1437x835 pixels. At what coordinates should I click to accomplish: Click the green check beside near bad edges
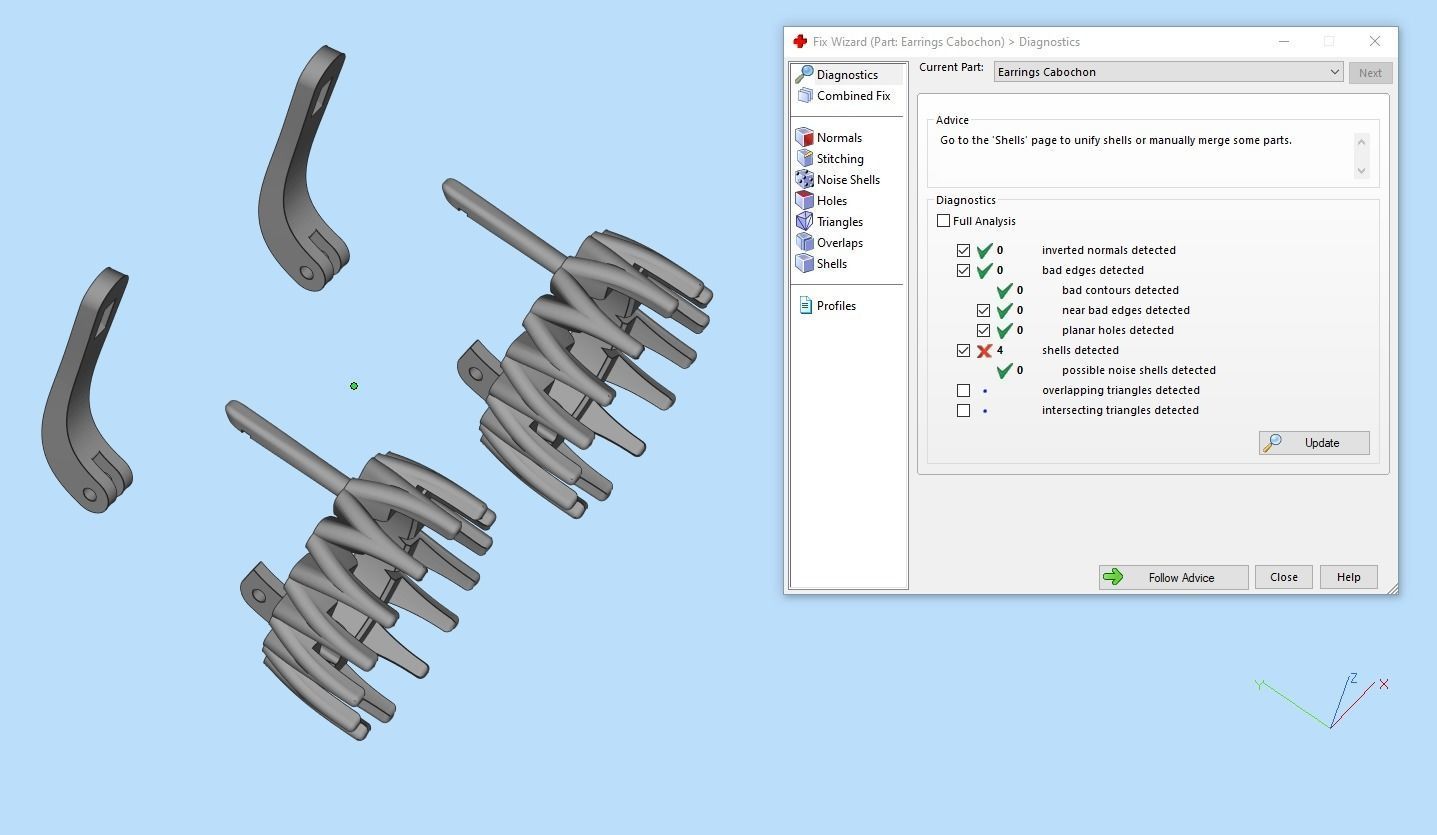[x=1004, y=310]
